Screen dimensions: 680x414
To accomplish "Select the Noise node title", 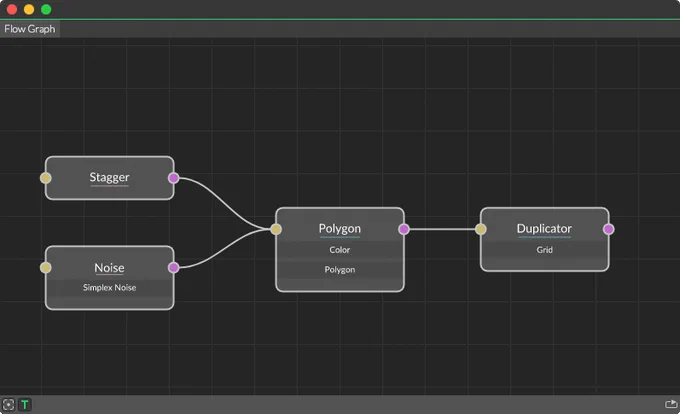I will click(x=109, y=267).
